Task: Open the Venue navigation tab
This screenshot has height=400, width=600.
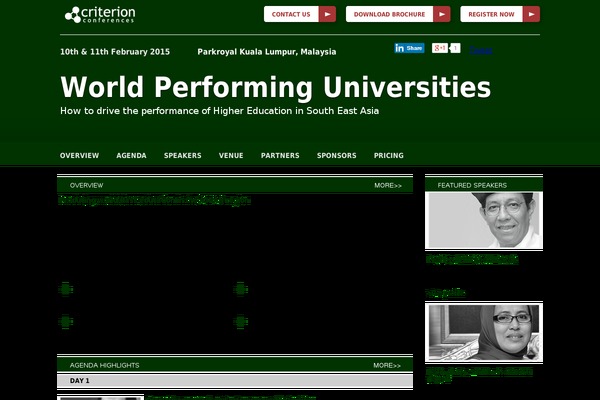Action: pyautogui.click(x=231, y=155)
